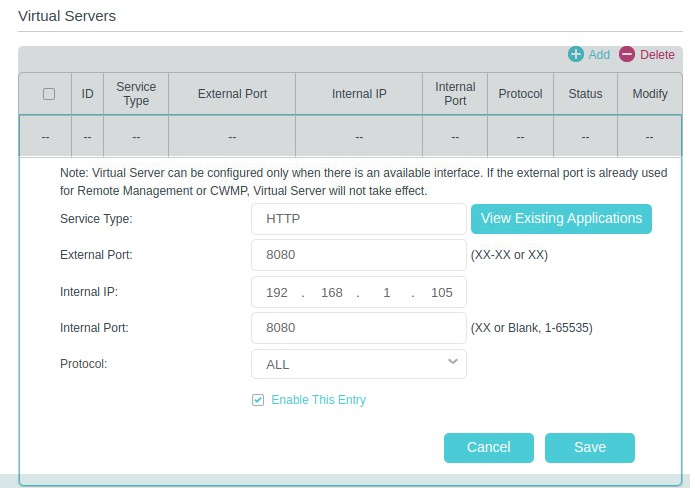690x488 pixels.
Task: Click the Status column header
Action: coord(585,94)
